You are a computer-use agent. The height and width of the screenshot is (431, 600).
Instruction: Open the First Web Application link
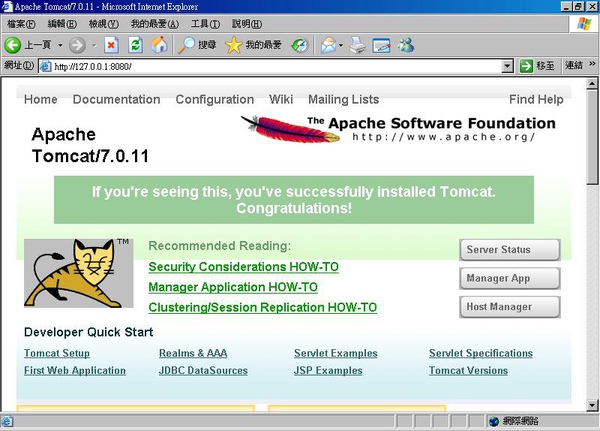point(75,371)
